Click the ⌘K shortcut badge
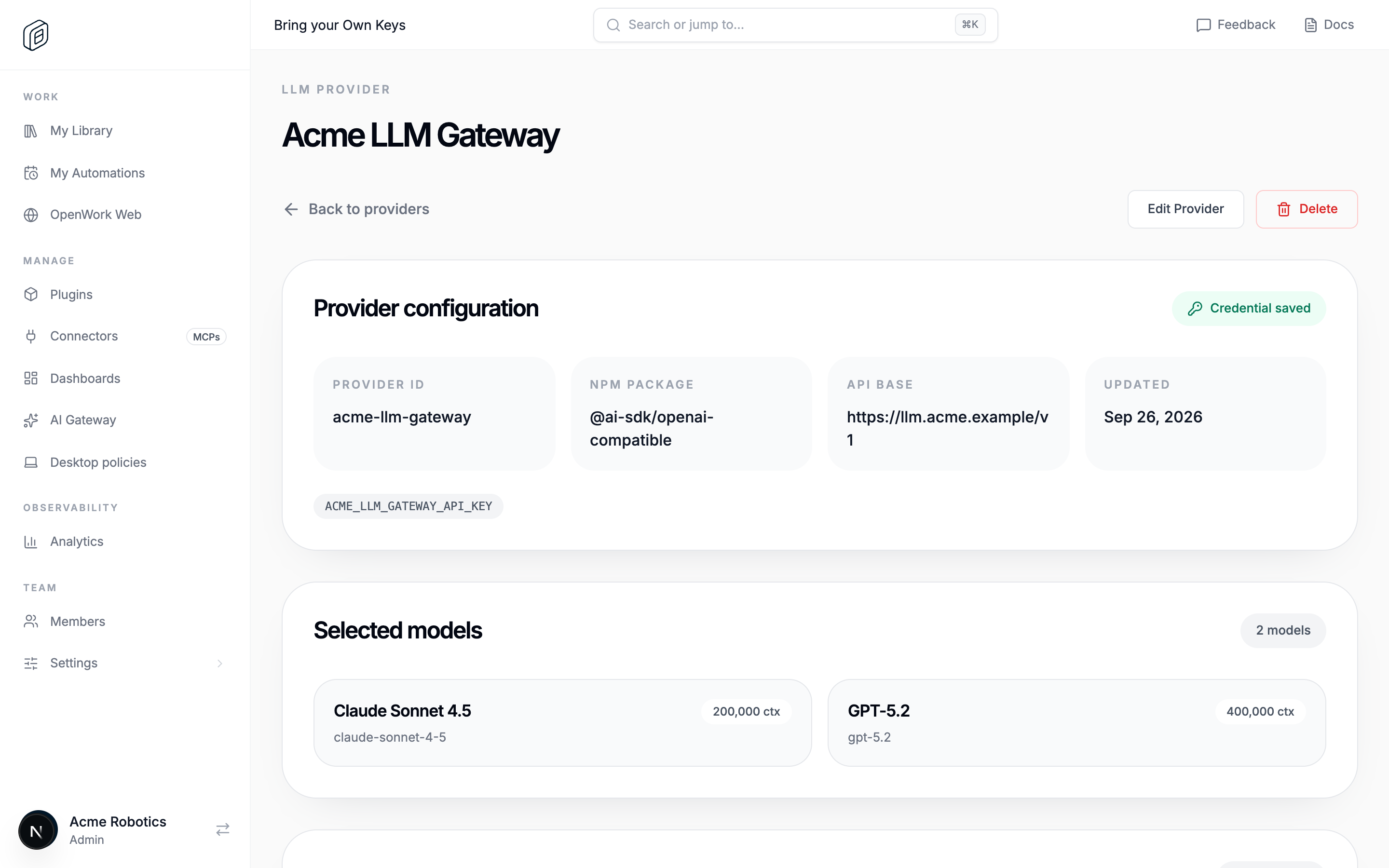Viewport: 1389px width, 868px height. tap(970, 25)
